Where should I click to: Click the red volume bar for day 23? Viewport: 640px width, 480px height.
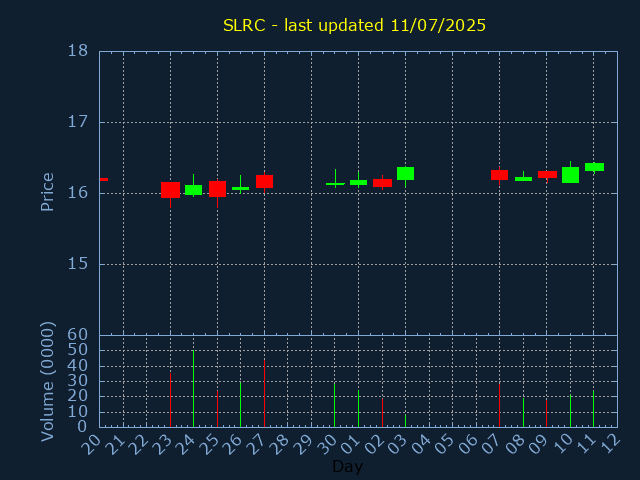[x=170, y=400]
